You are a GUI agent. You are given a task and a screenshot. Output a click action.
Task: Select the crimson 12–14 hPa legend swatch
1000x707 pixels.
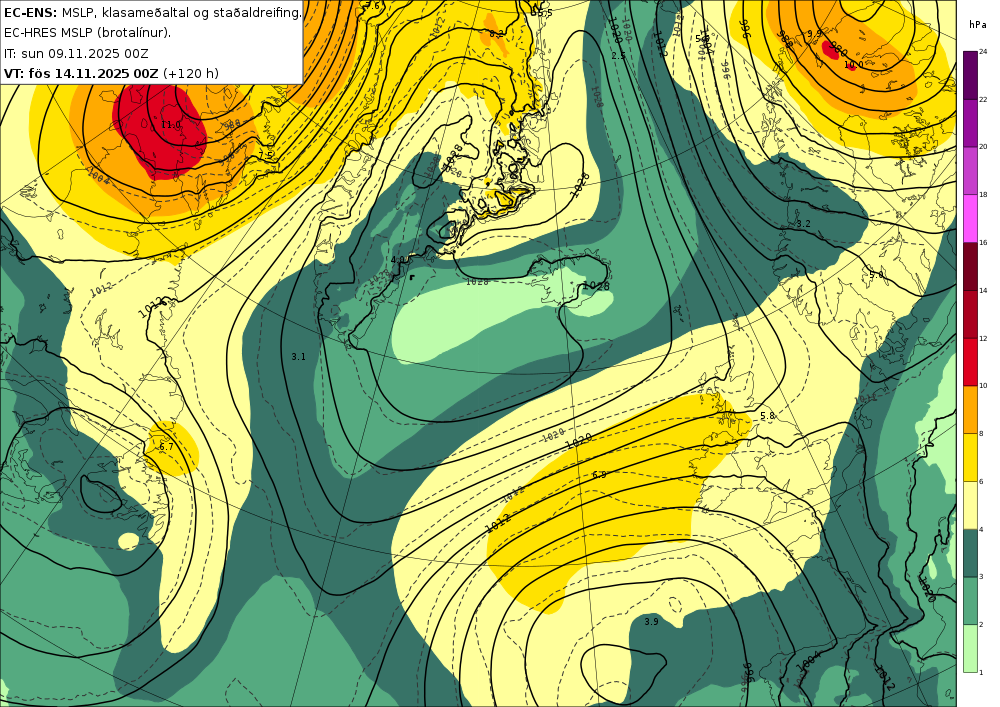(x=970, y=313)
